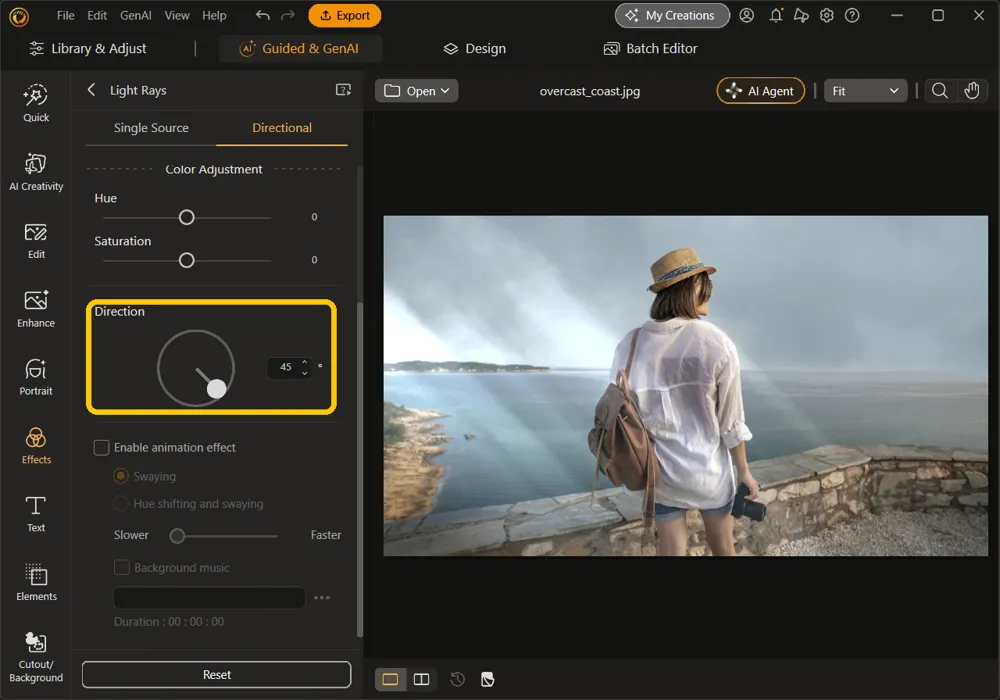Open Cutout/Background tools

click(x=36, y=657)
